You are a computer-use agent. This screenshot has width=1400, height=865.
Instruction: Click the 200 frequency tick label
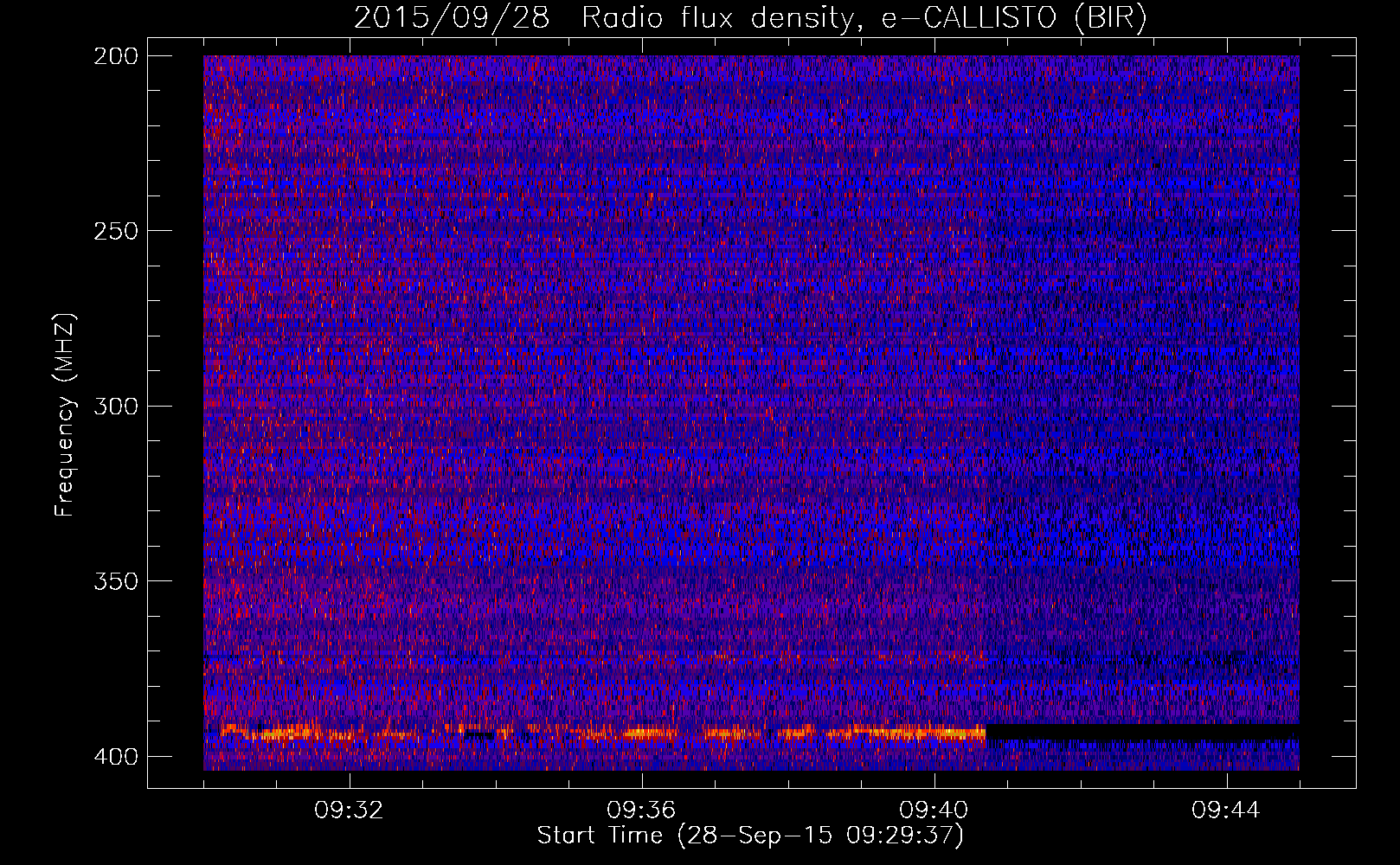115,56
